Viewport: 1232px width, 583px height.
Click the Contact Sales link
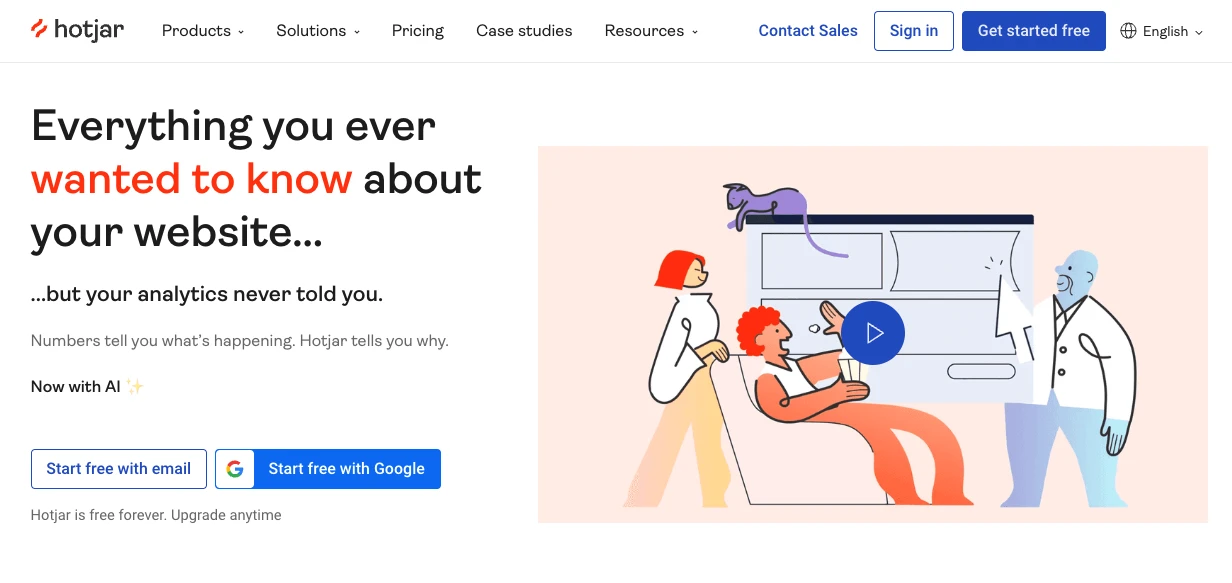[x=808, y=31]
